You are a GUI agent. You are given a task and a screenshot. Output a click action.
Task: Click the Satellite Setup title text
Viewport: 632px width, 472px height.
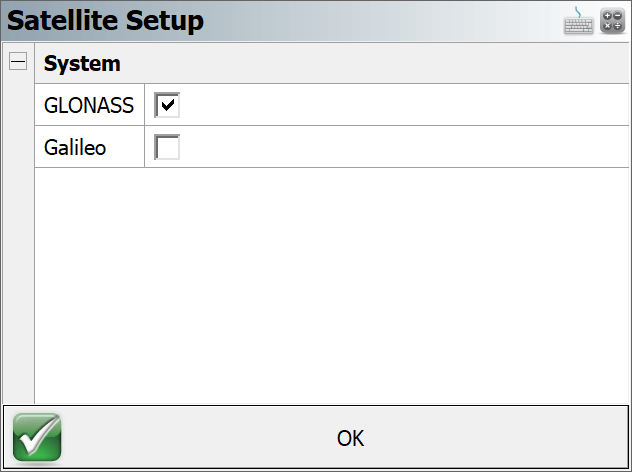[x=105, y=21]
